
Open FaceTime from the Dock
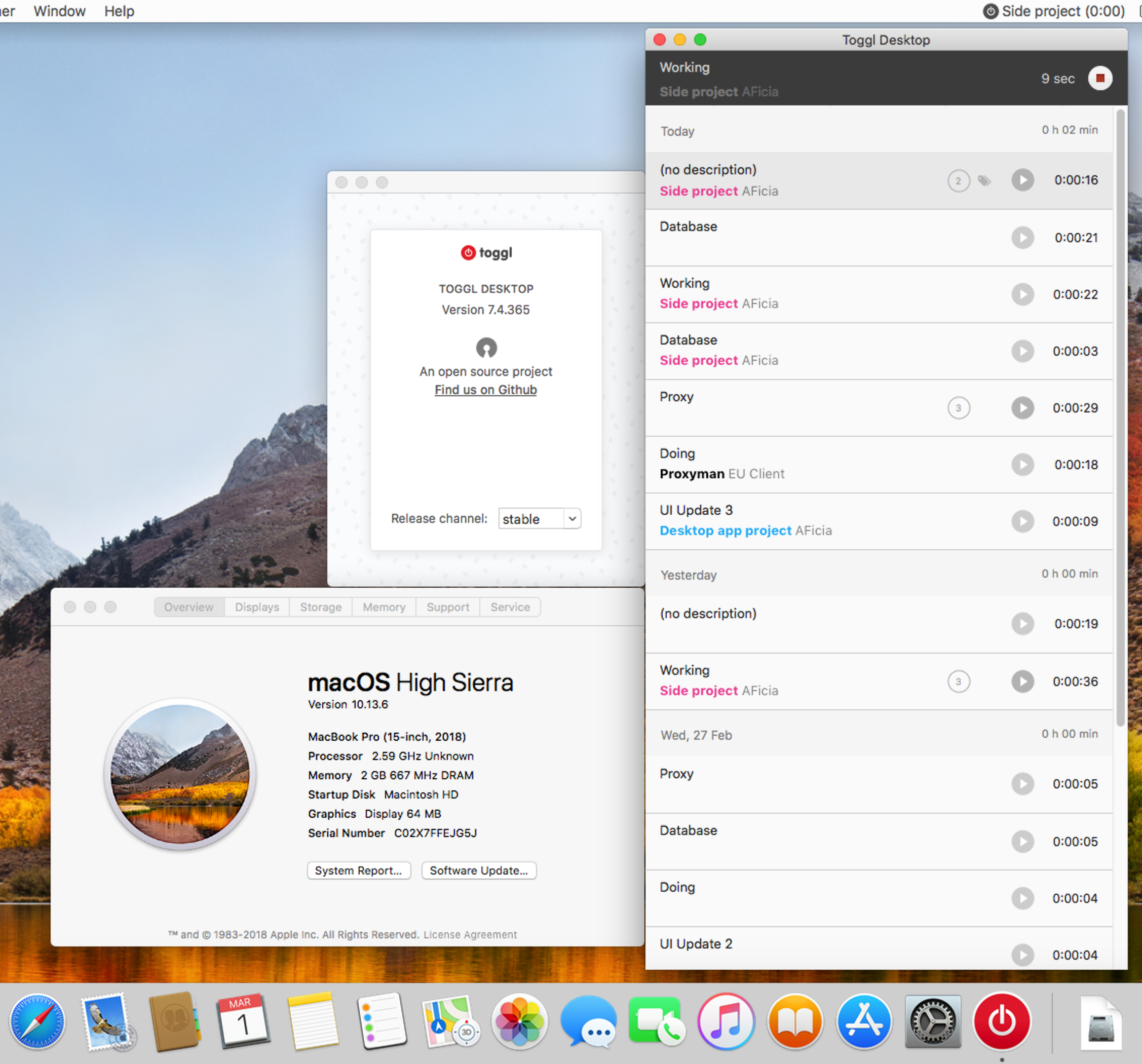click(x=657, y=1022)
